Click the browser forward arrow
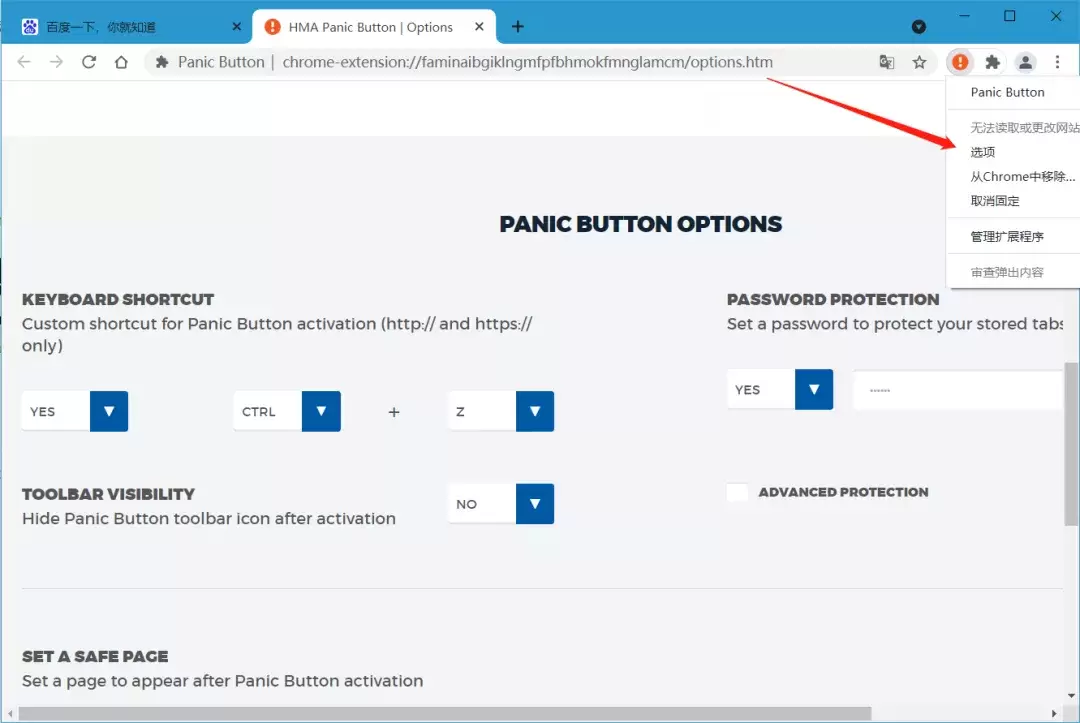 click(56, 62)
